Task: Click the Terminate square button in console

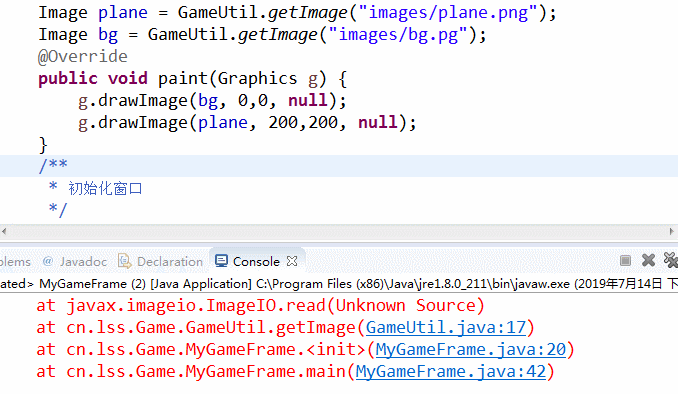Action: (x=625, y=260)
